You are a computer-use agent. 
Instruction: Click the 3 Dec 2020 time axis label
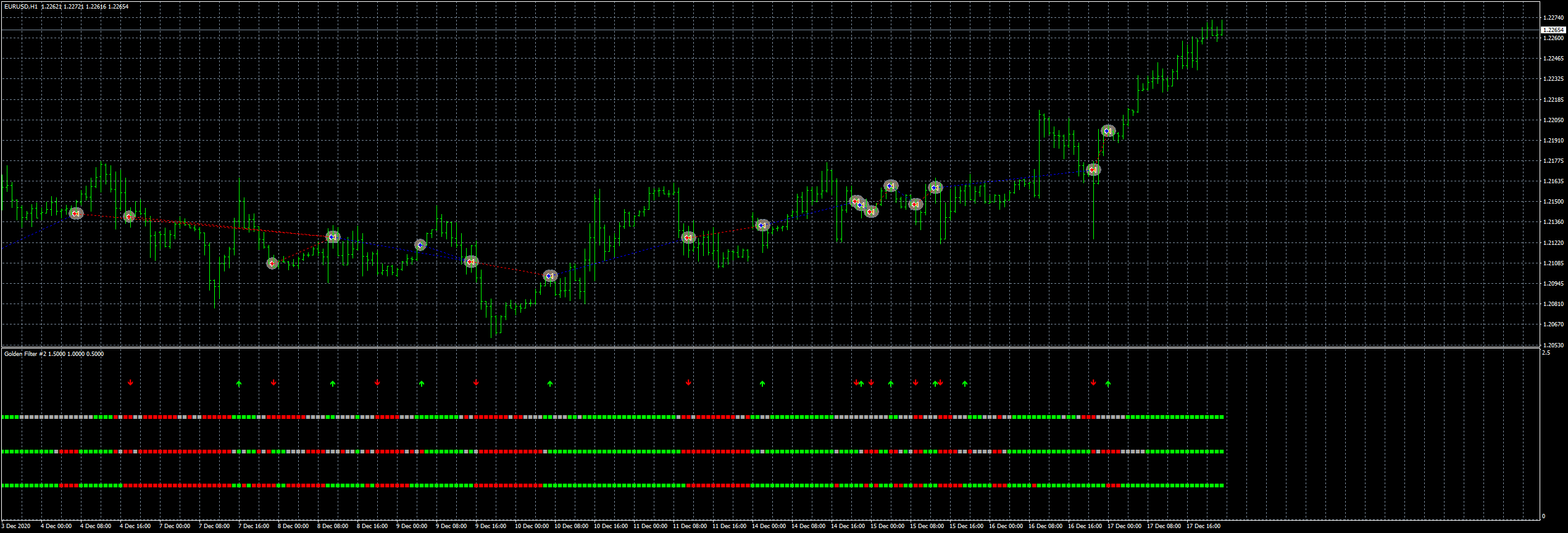(16, 526)
